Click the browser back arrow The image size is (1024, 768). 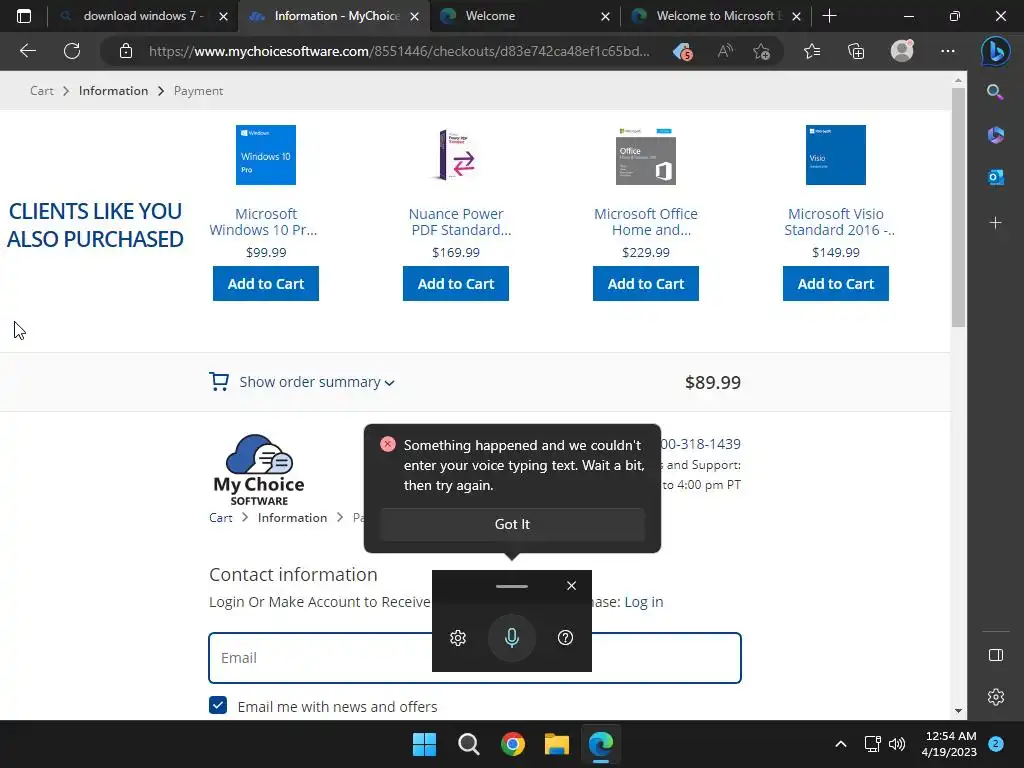pos(27,51)
